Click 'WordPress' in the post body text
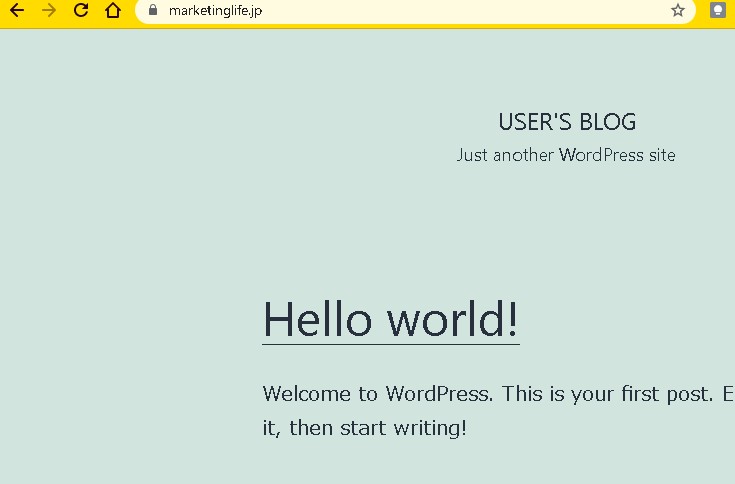The height and width of the screenshot is (484, 735). 438,393
